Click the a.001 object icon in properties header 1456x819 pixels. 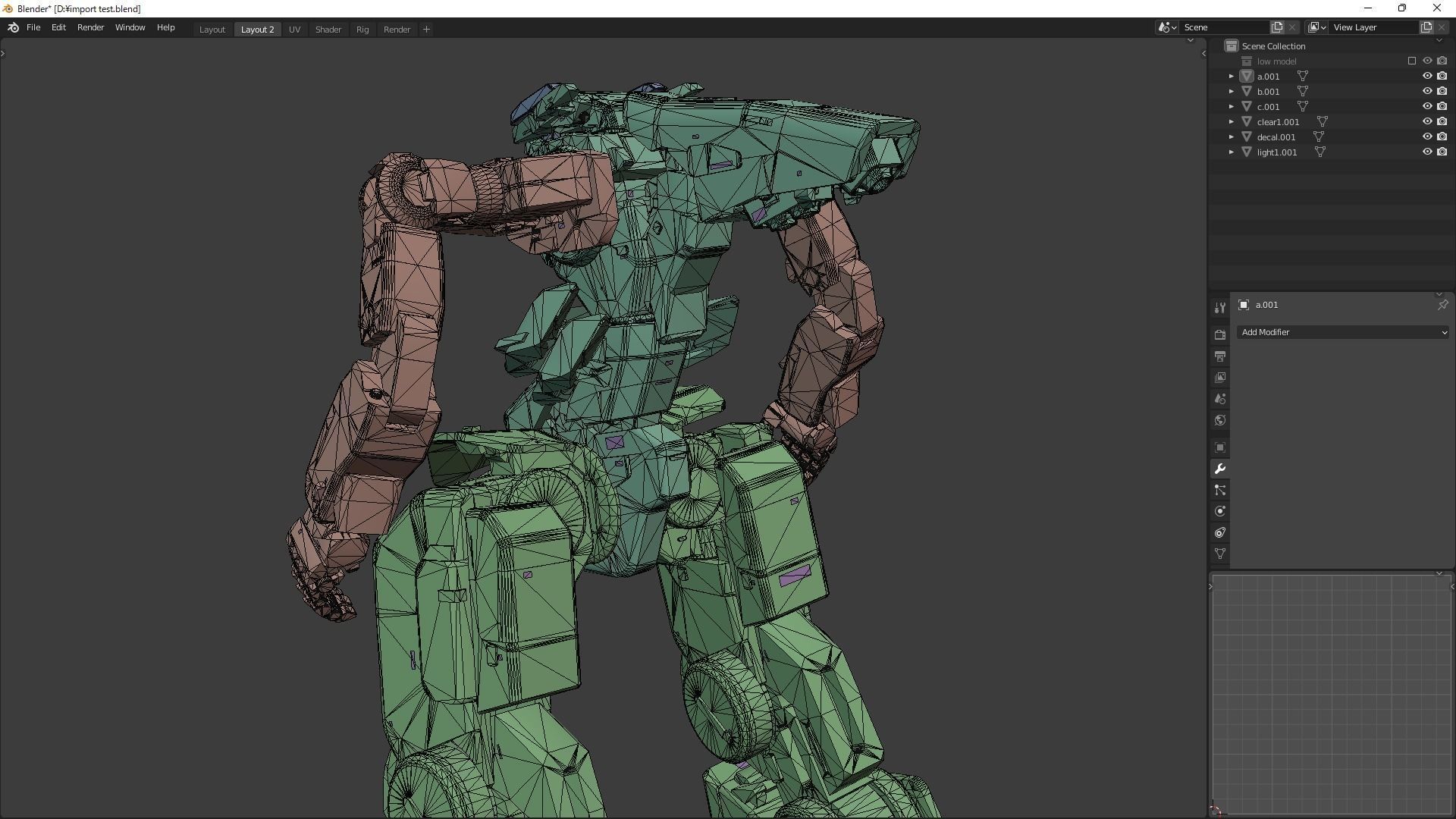[1244, 305]
